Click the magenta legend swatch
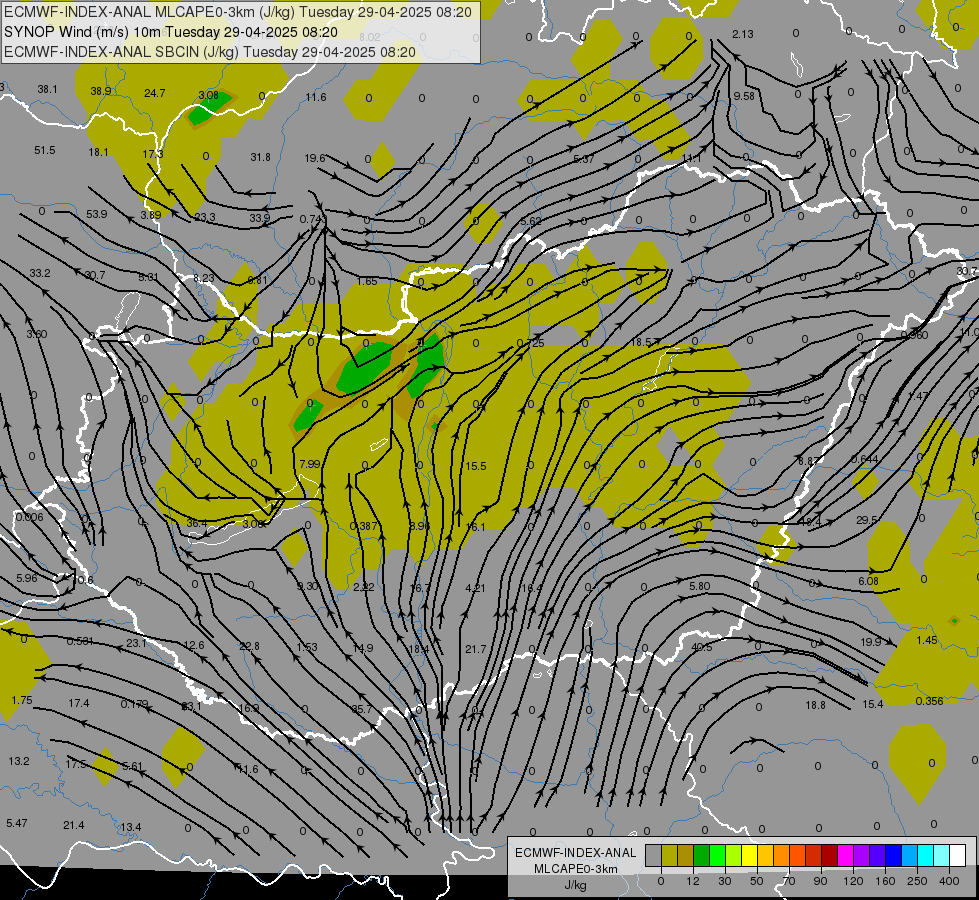This screenshot has width=979, height=900. coord(845,856)
